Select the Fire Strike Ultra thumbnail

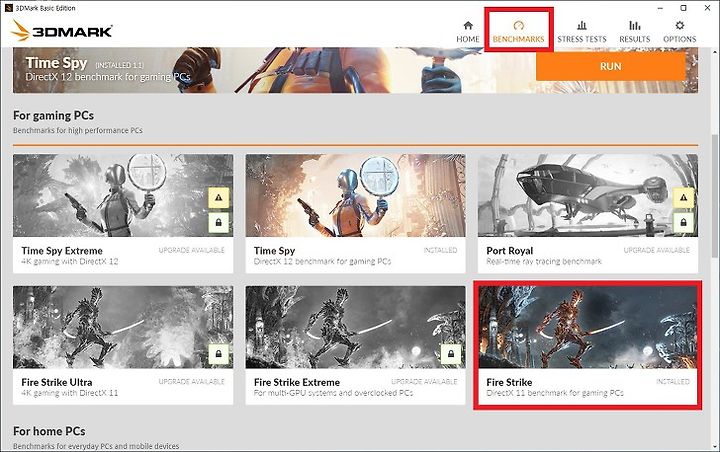click(123, 327)
